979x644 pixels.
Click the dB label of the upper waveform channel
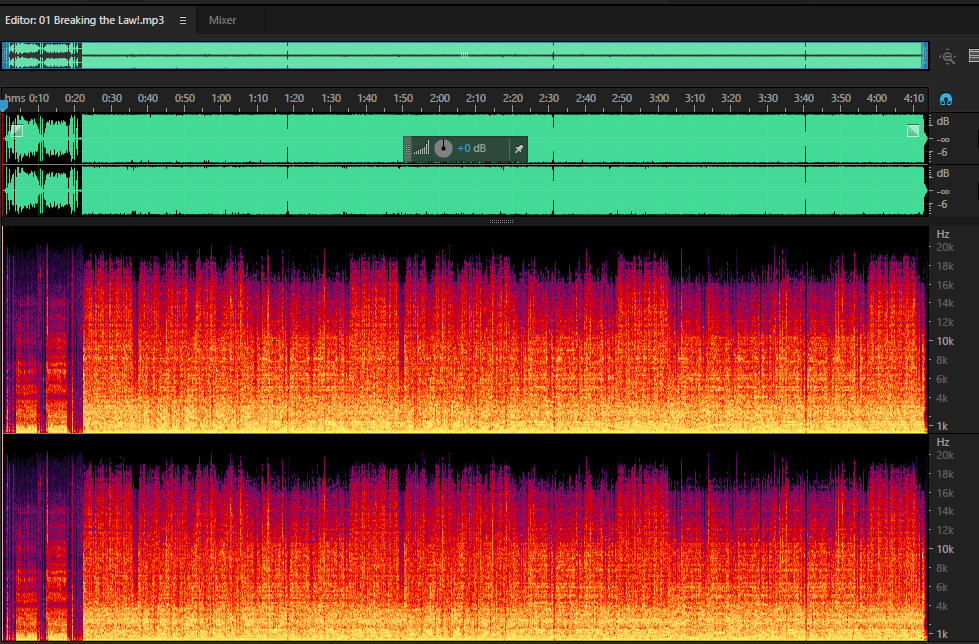click(x=943, y=121)
